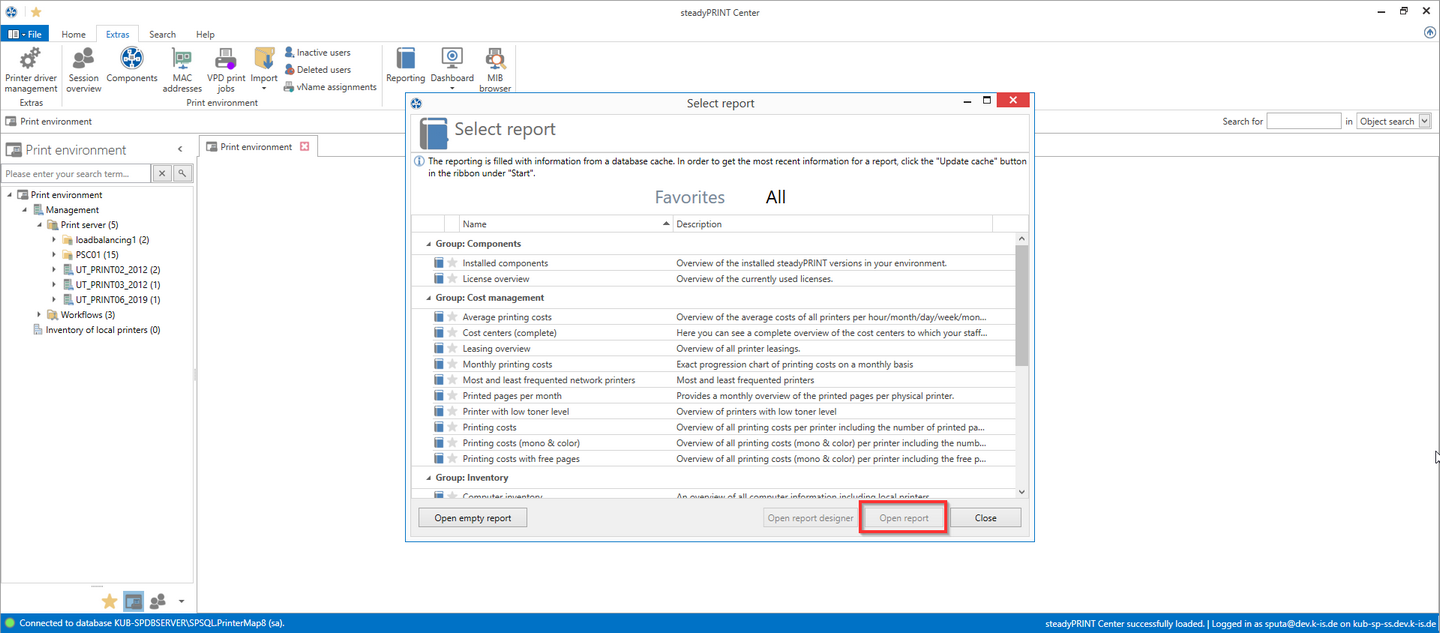Open the Components view in the ribbon
1440x633 pixels.
[132, 66]
